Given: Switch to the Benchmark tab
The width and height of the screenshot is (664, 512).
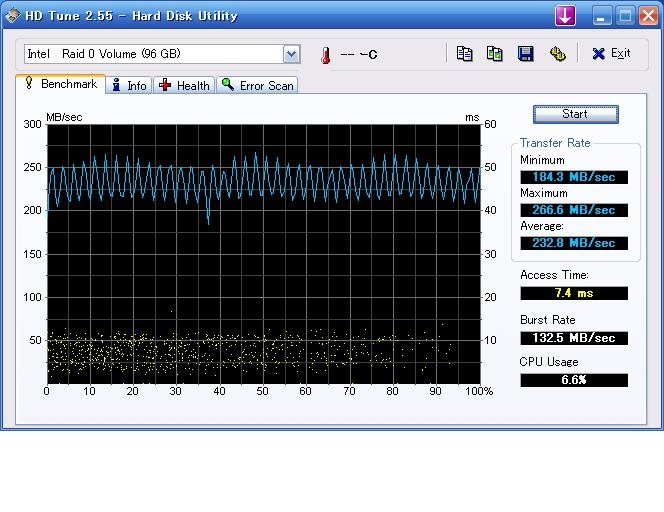Looking at the screenshot, I should click(x=61, y=84).
